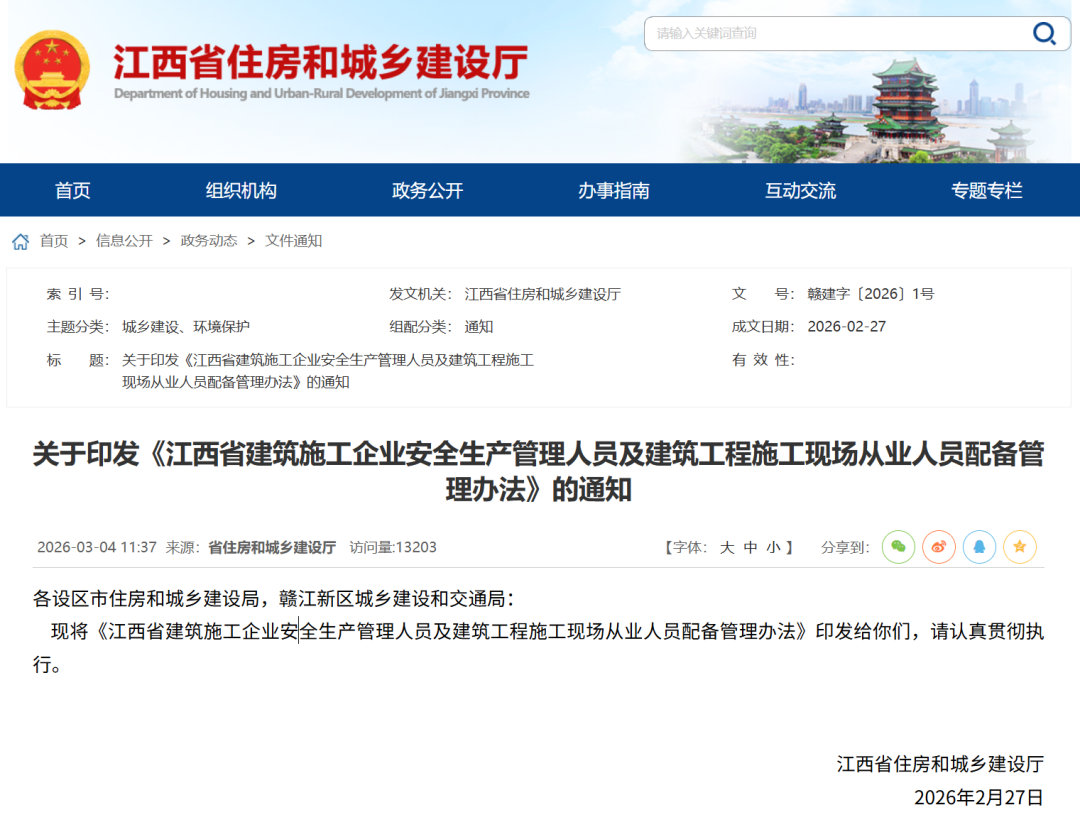Click the search magnifier icon
The height and width of the screenshot is (827, 1080).
coord(1045,33)
